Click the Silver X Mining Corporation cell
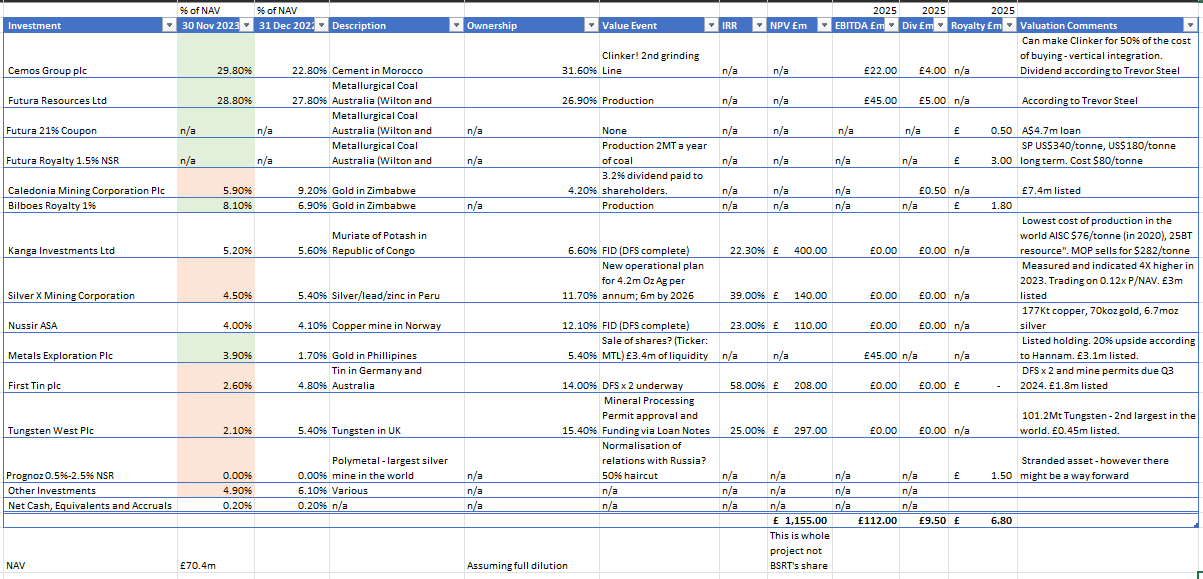1203x579 pixels. 90,281
